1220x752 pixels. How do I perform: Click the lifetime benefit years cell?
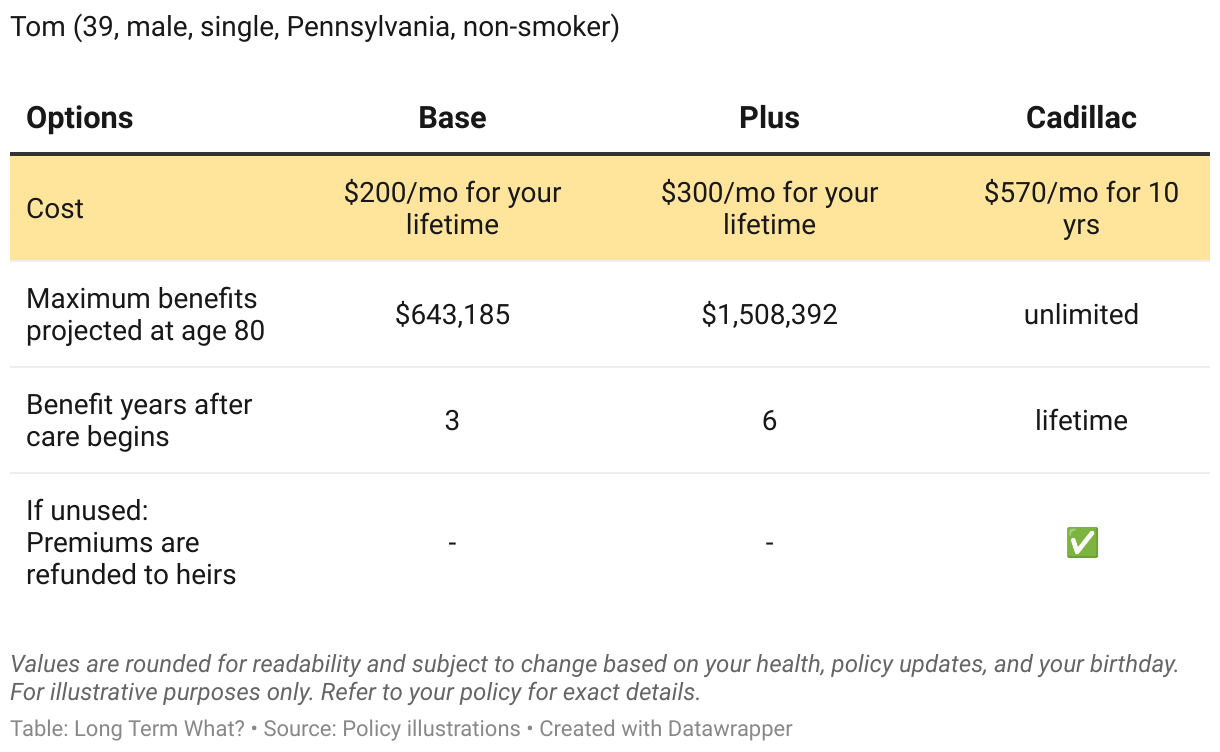1081,421
